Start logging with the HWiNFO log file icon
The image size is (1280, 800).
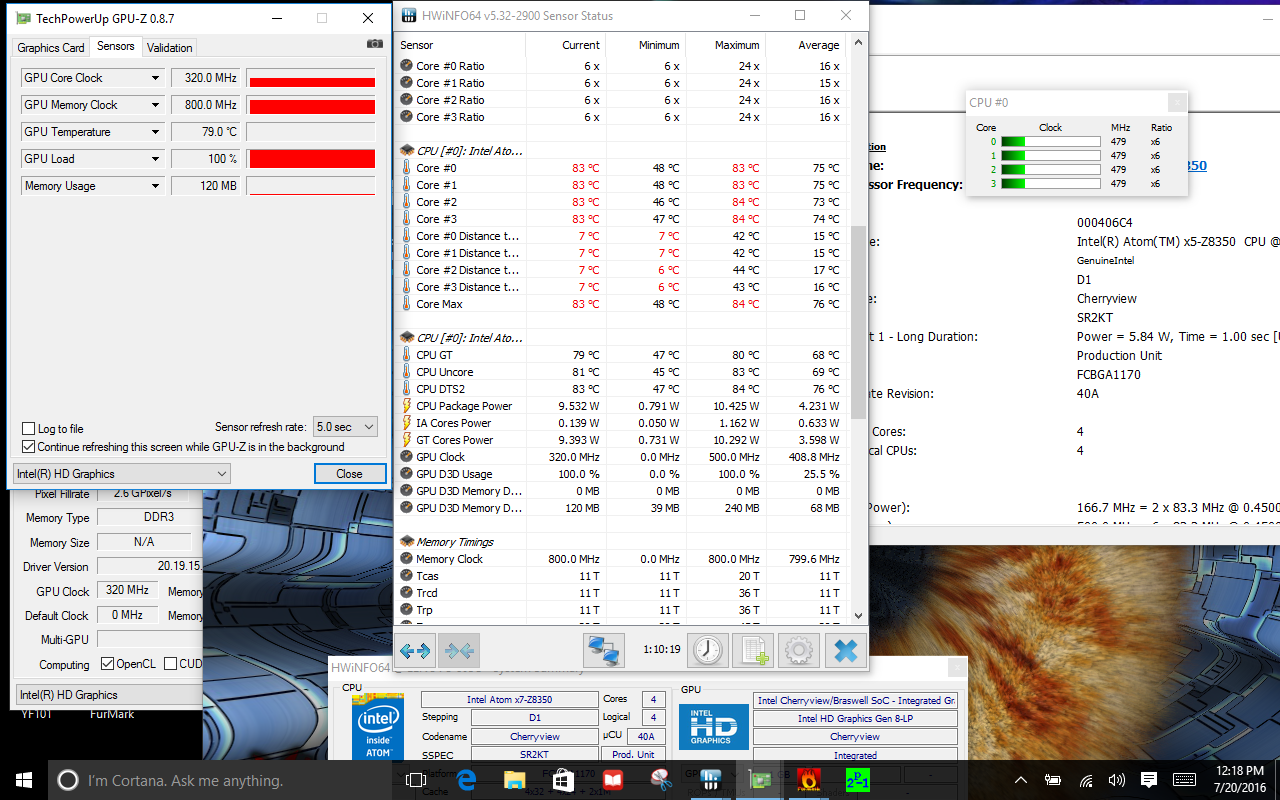(753, 650)
